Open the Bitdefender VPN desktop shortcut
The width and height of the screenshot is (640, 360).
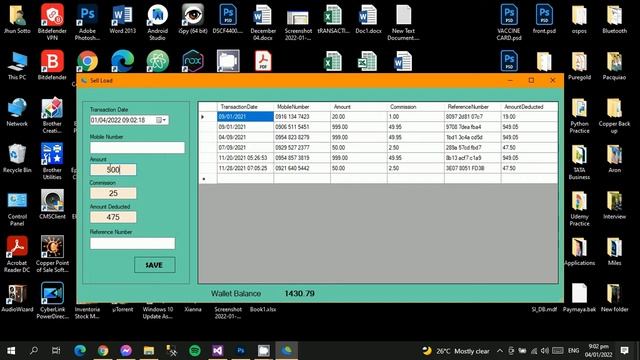click(52, 22)
